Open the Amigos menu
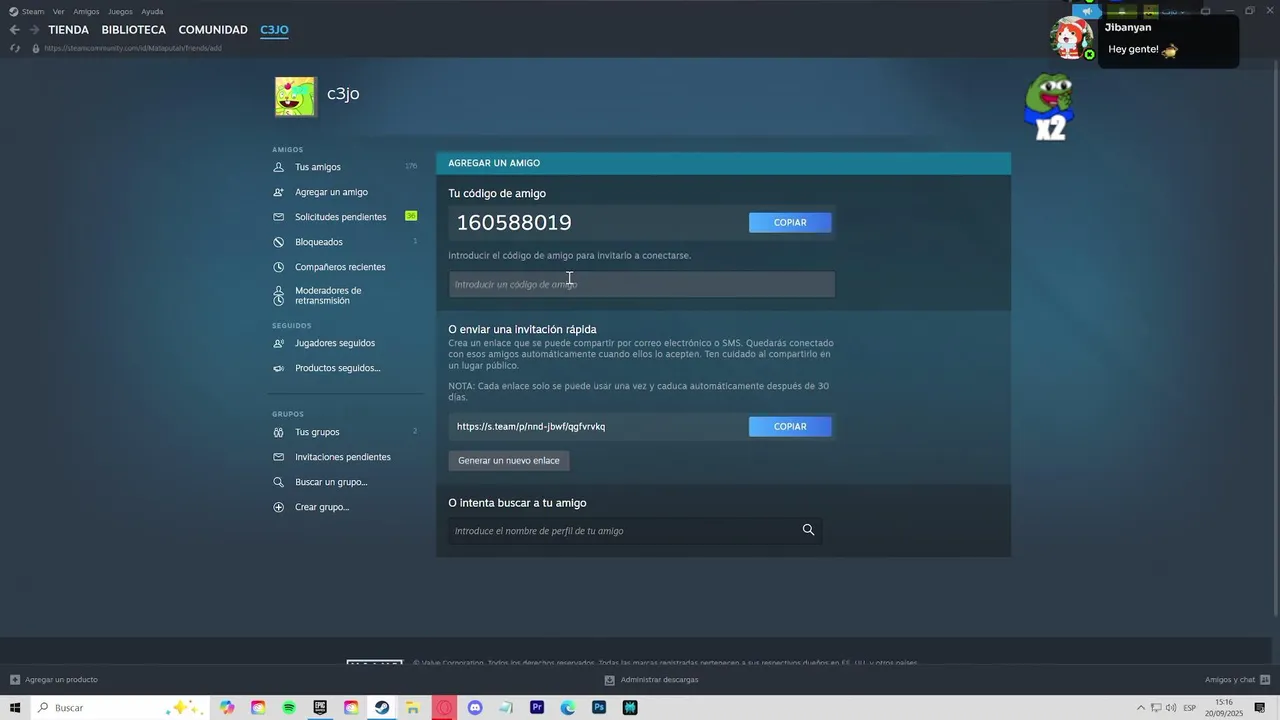 [x=86, y=12]
